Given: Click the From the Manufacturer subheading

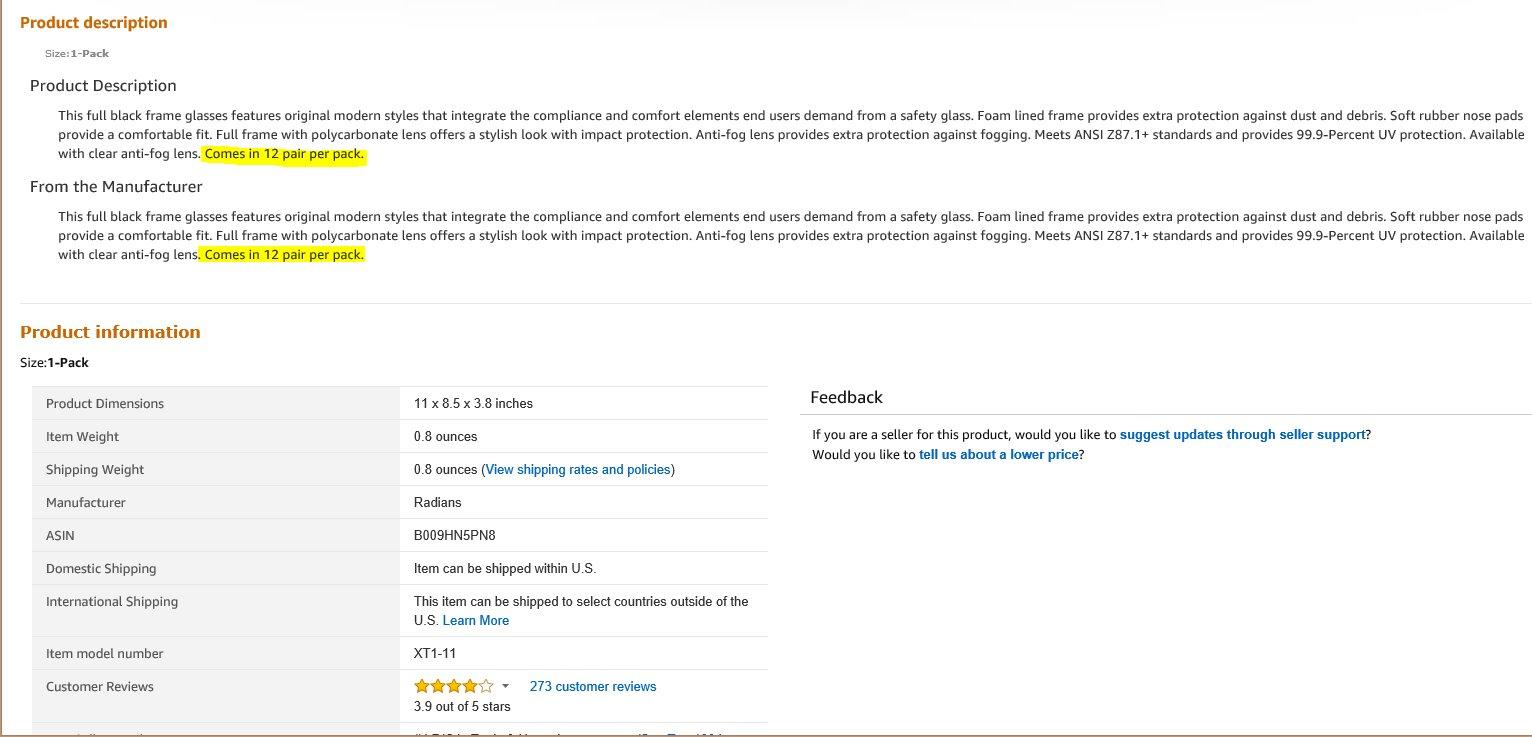Looking at the screenshot, I should pyautogui.click(x=116, y=186).
